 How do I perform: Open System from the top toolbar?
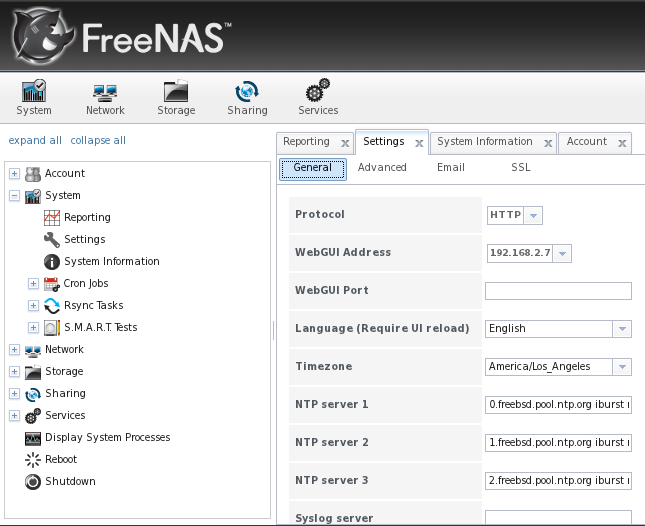tap(34, 97)
